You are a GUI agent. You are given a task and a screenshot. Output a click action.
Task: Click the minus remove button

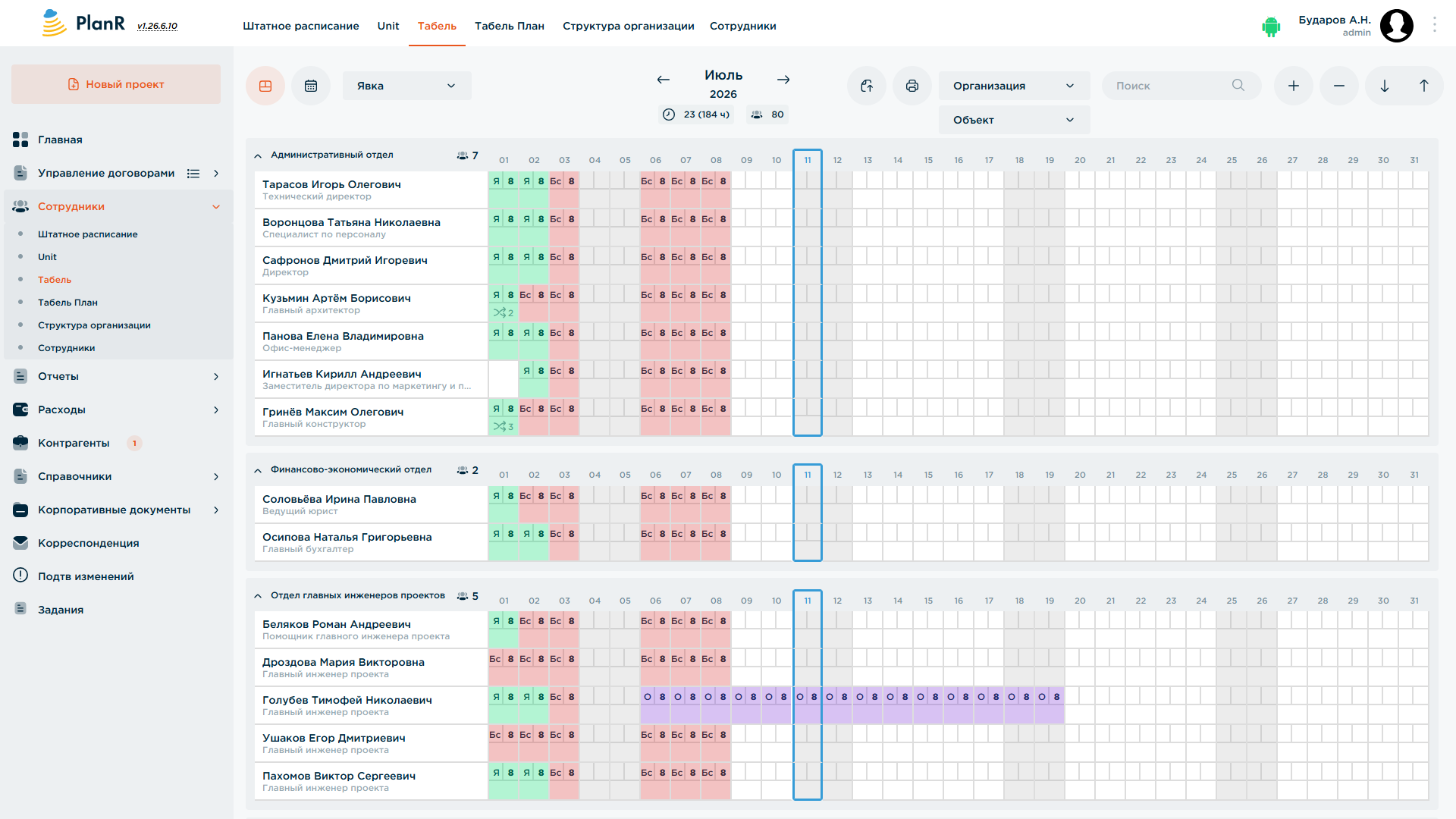(1339, 86)
